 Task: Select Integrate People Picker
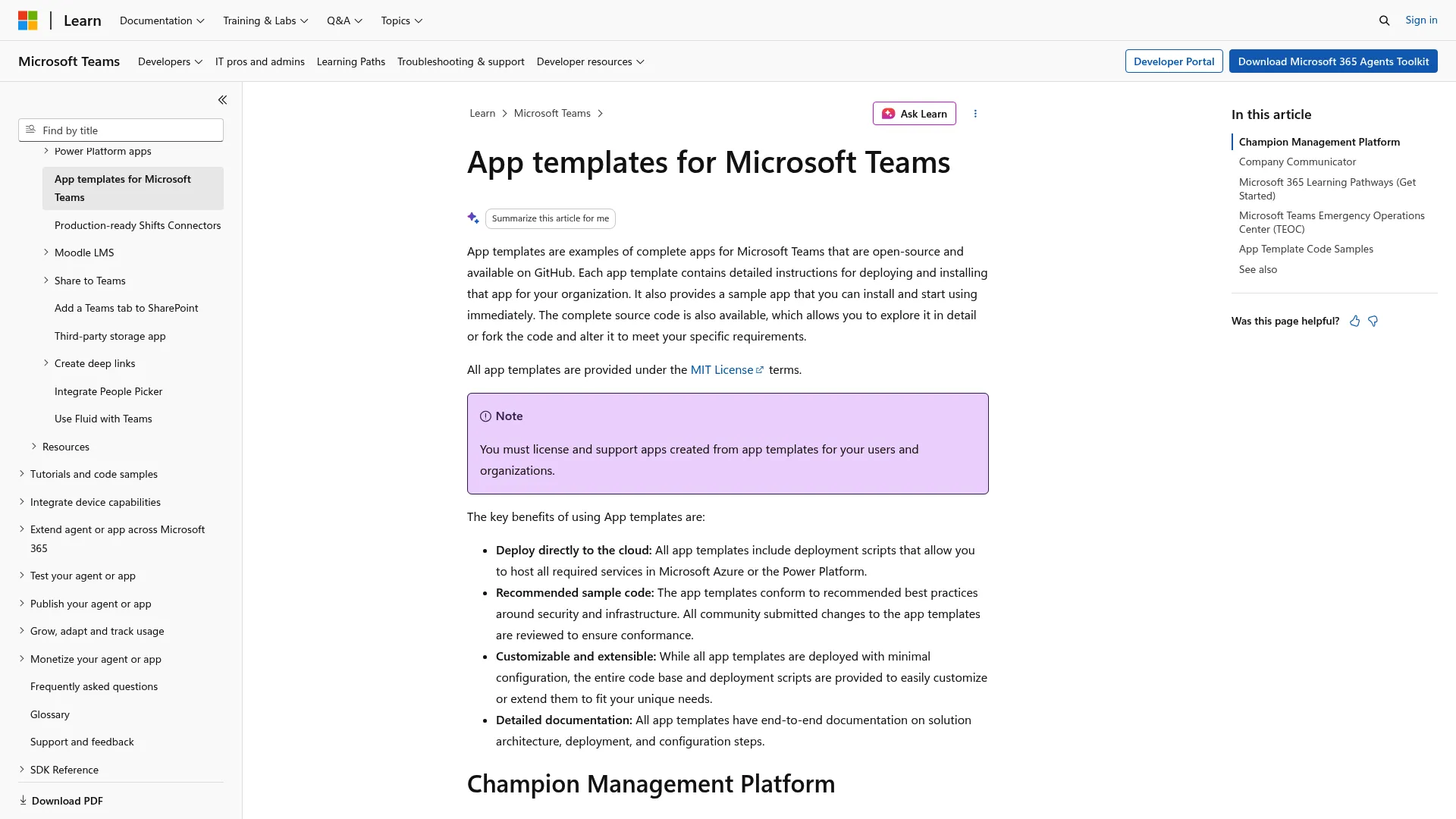coord(108,391)
